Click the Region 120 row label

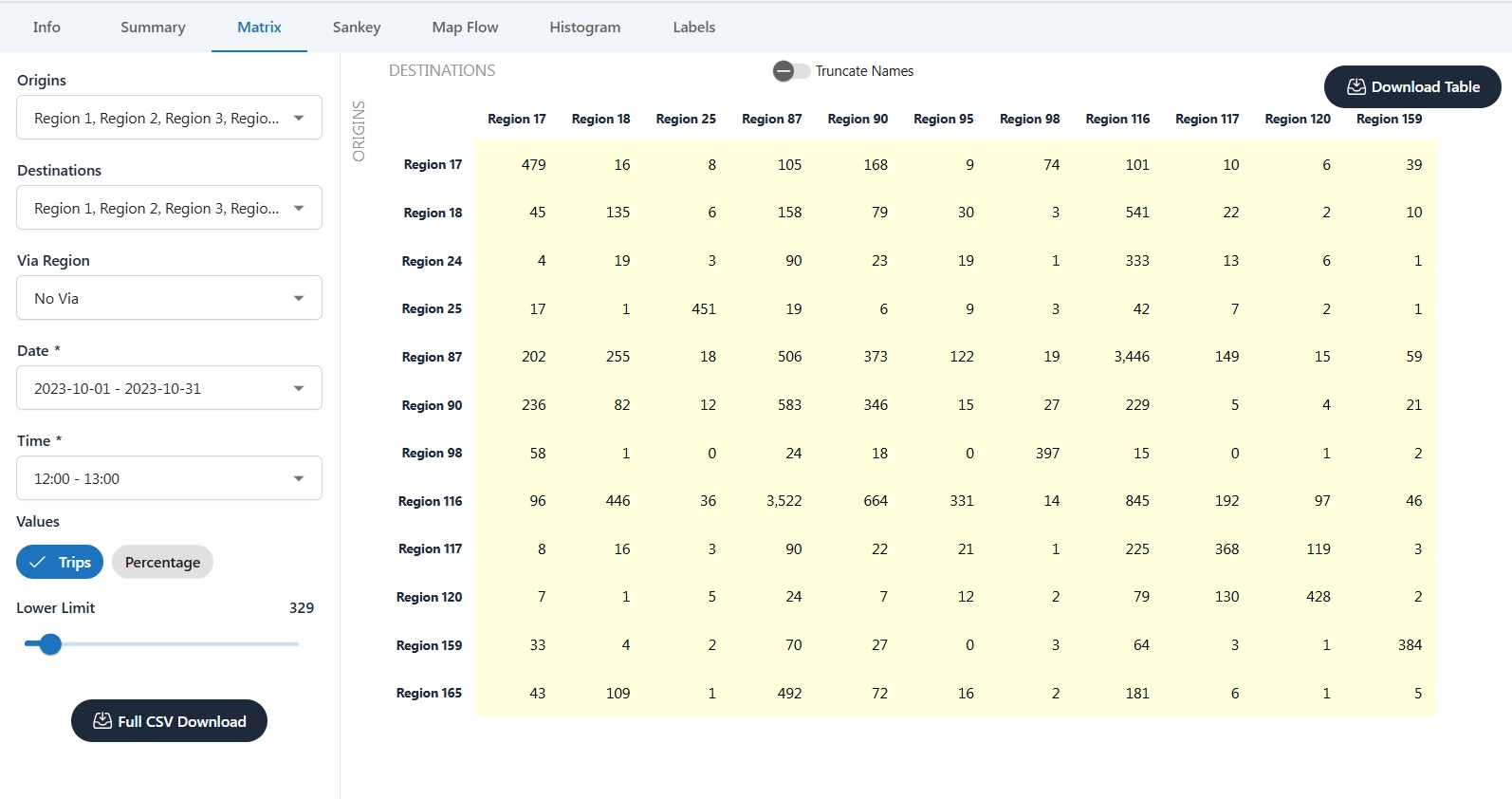pyautogui.click(x=429, y=597)
